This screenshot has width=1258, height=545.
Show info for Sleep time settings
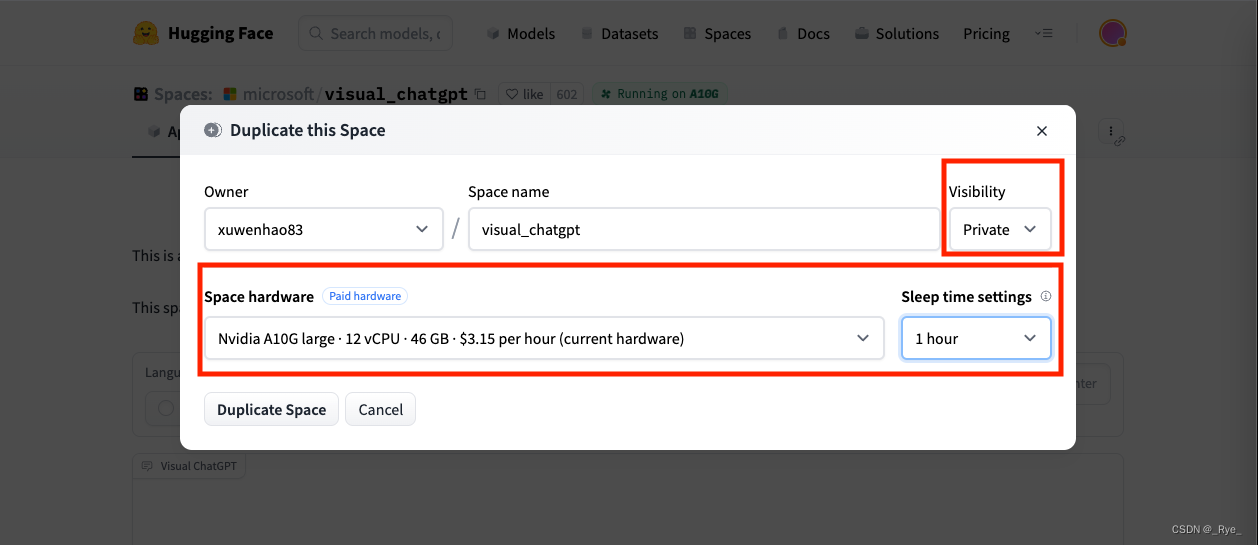pyautogui.click(x=1046, y=297)
